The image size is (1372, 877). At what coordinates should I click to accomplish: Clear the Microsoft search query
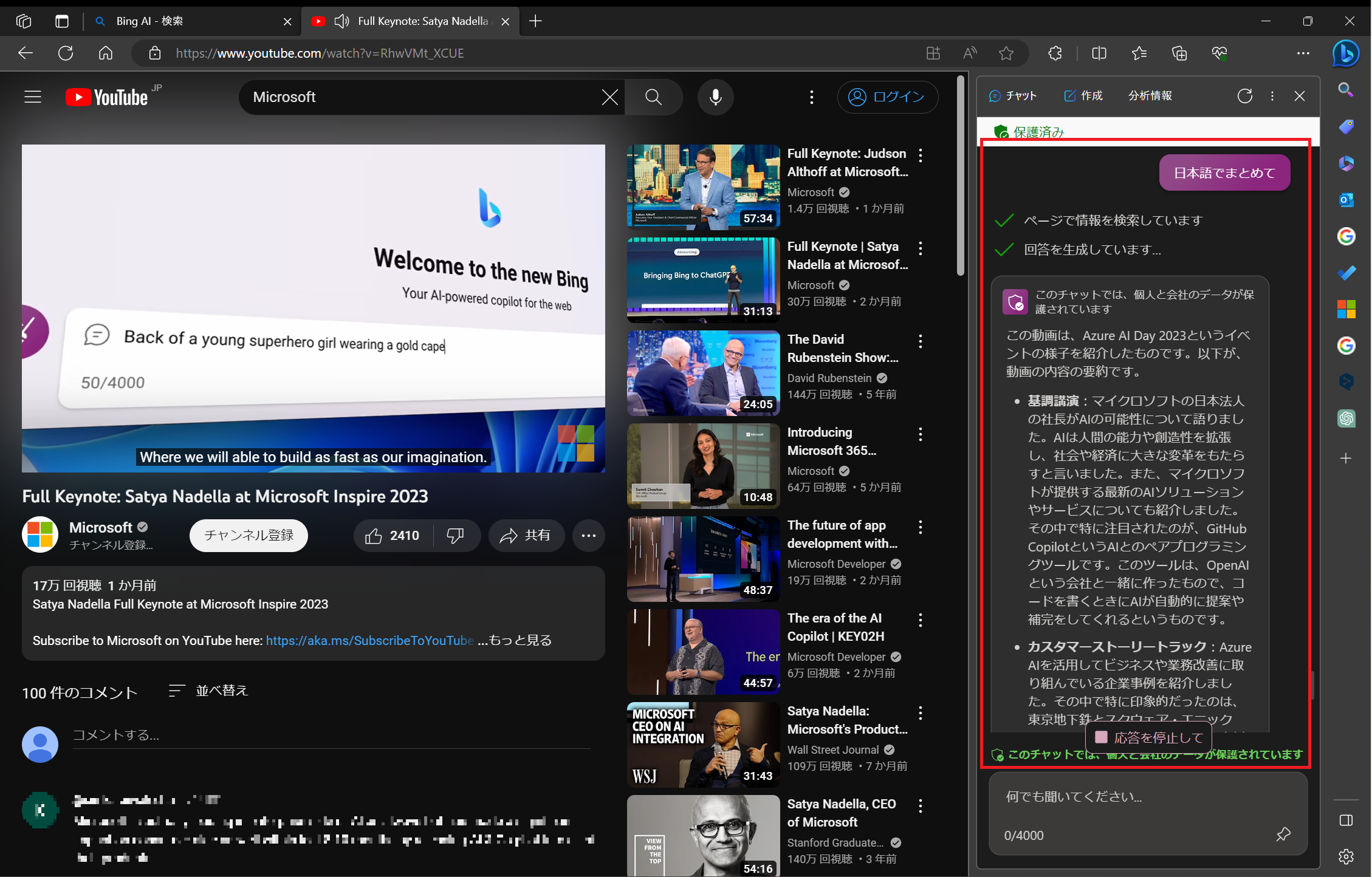click(609, 97)
